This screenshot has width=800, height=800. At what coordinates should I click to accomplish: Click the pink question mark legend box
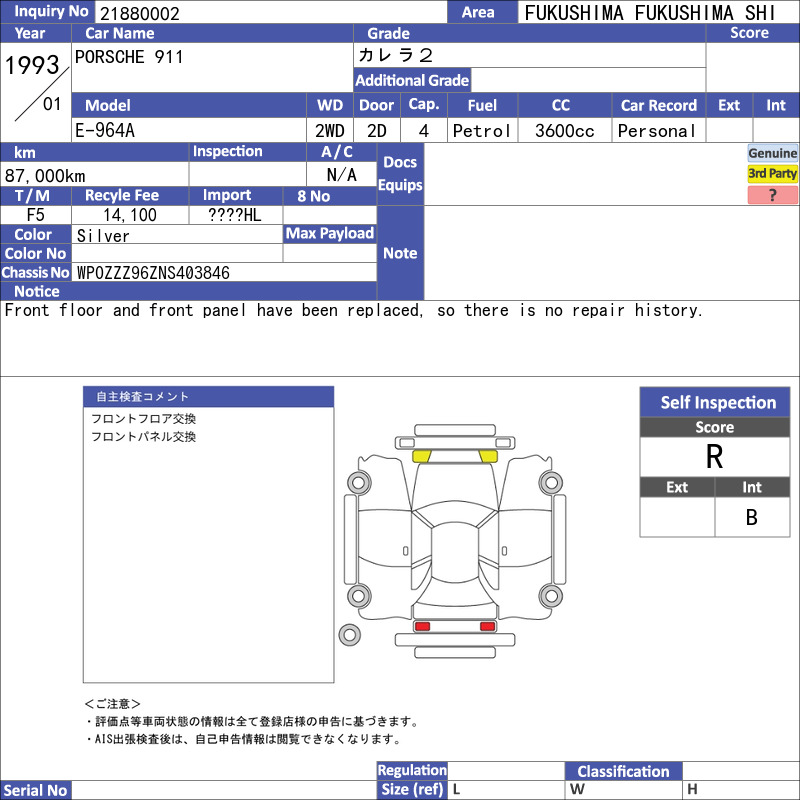tap(773, 195)
